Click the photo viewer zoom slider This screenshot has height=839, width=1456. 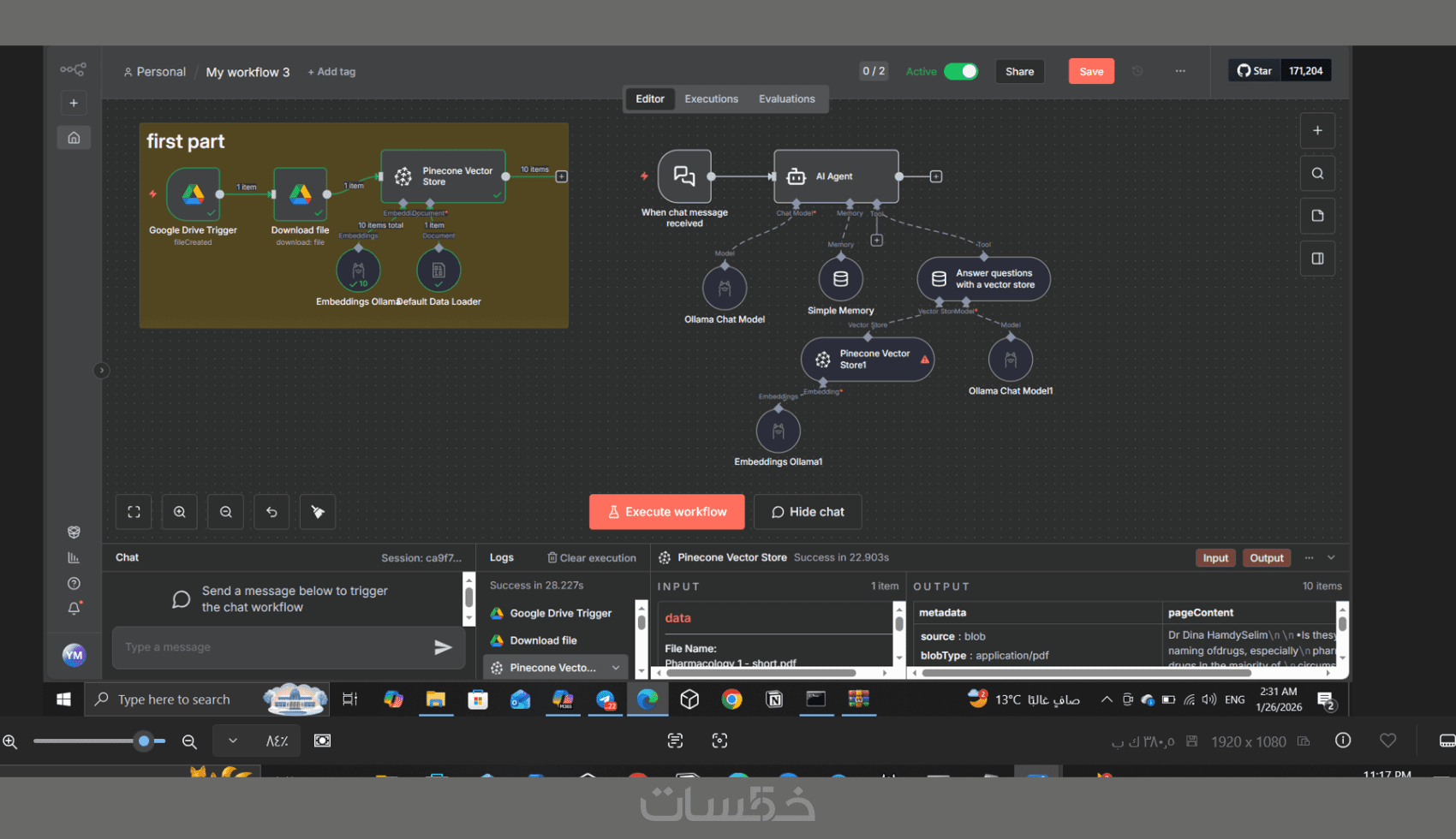point(99,741)
